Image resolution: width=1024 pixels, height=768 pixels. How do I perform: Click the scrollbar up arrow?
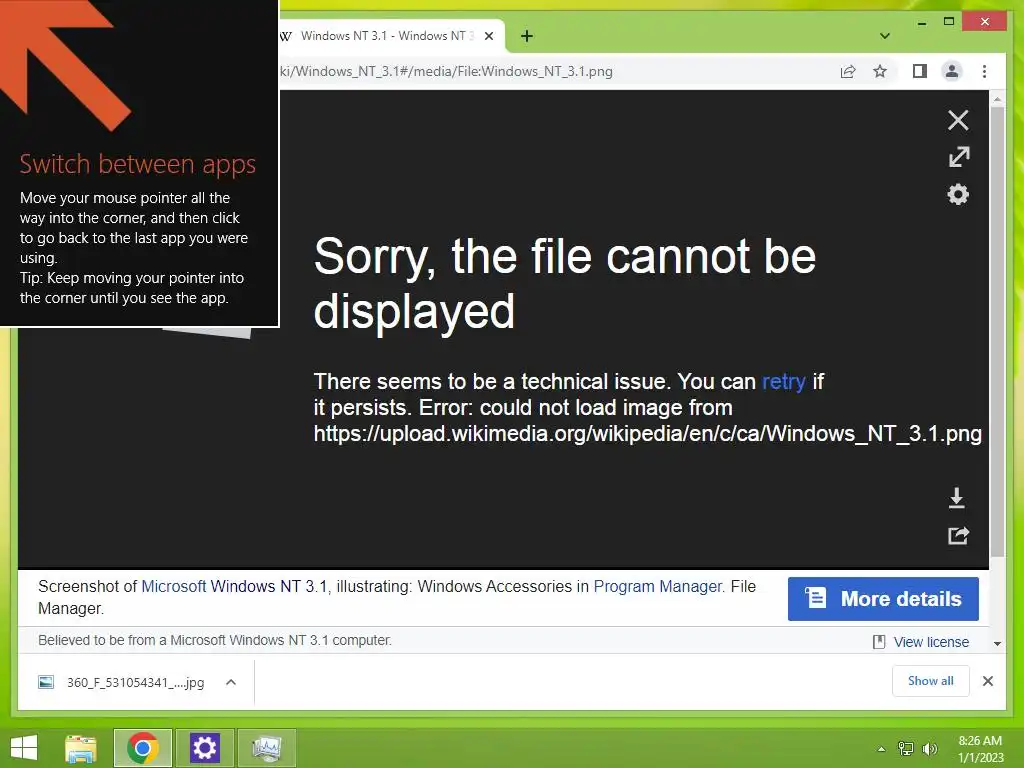coord(997,100)
